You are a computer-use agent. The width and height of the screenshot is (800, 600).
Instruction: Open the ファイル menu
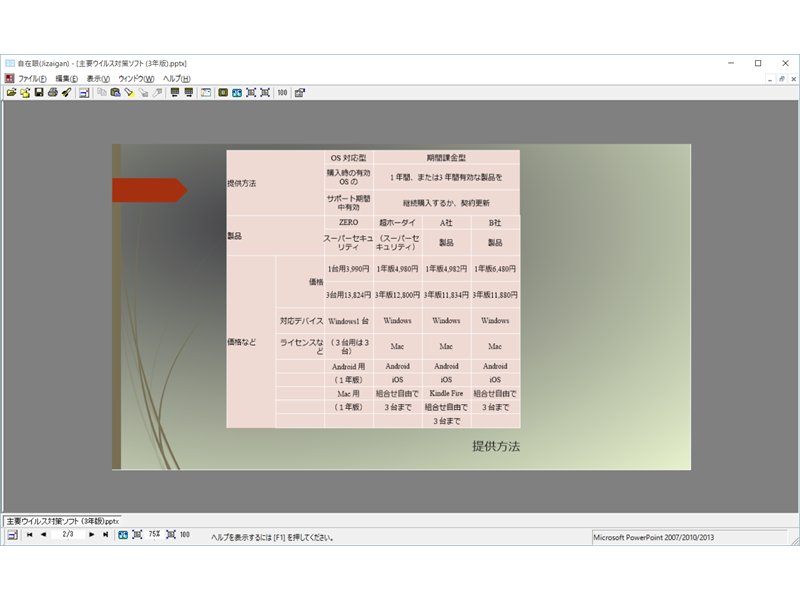click(32, 78)
